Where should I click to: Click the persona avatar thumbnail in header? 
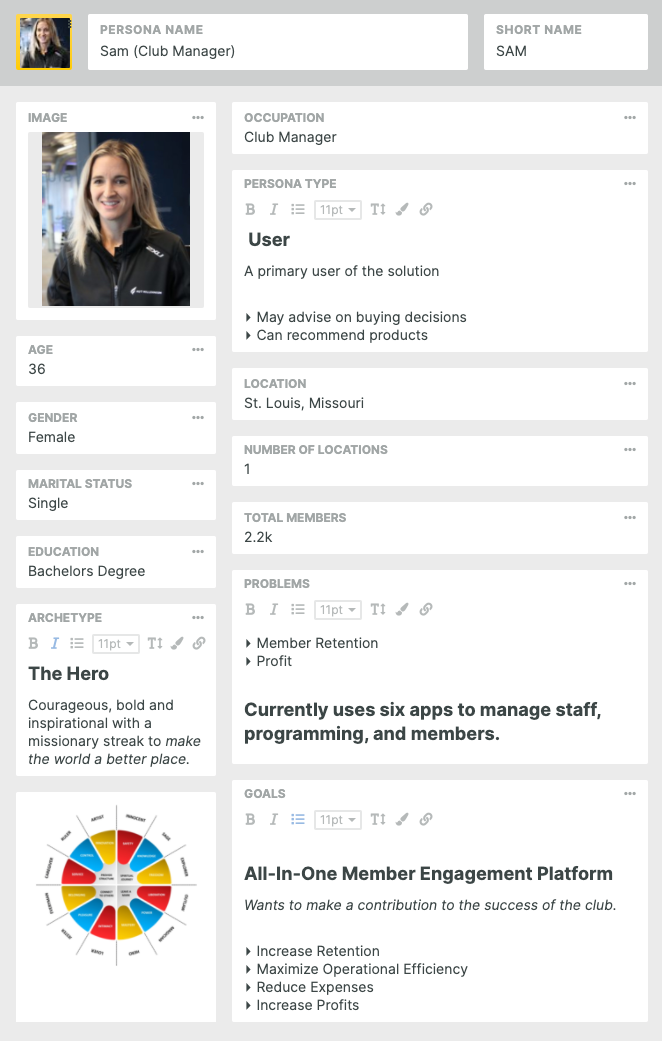(44, 42)
